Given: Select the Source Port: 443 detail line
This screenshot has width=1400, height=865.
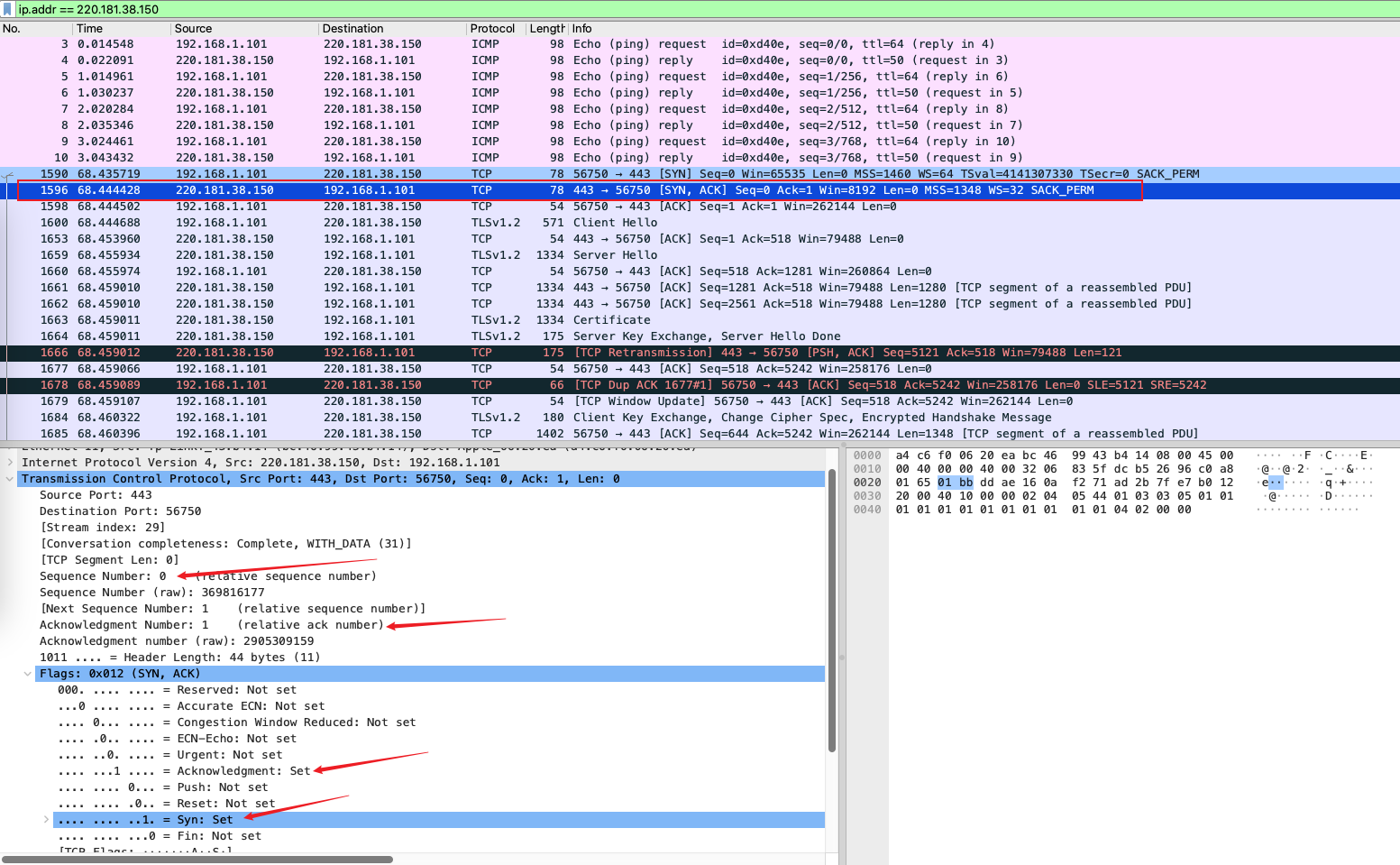Looking at the screenshot, I should click(x=96, y=495).
